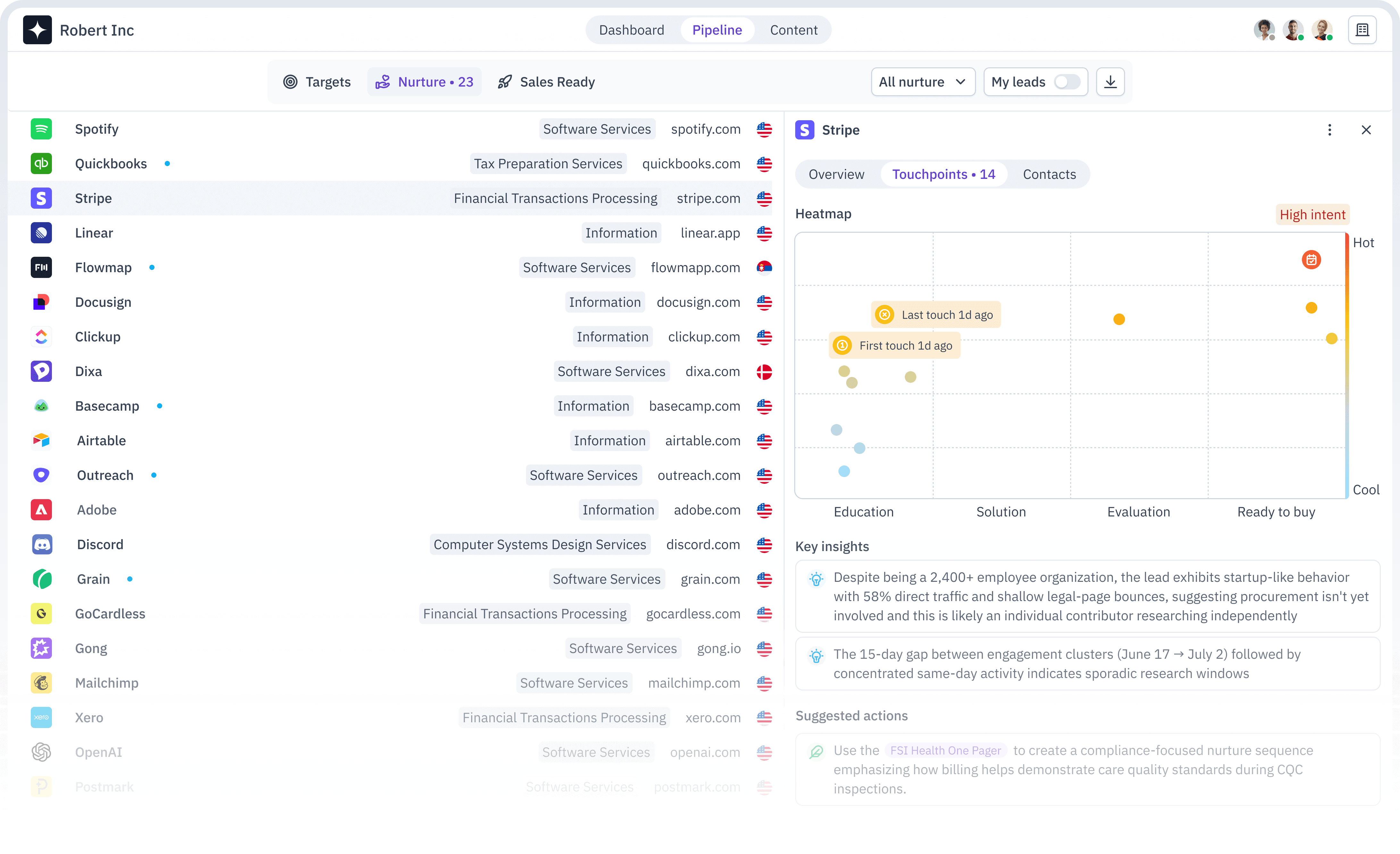Click the Linear logo icon

pos(41,233)
